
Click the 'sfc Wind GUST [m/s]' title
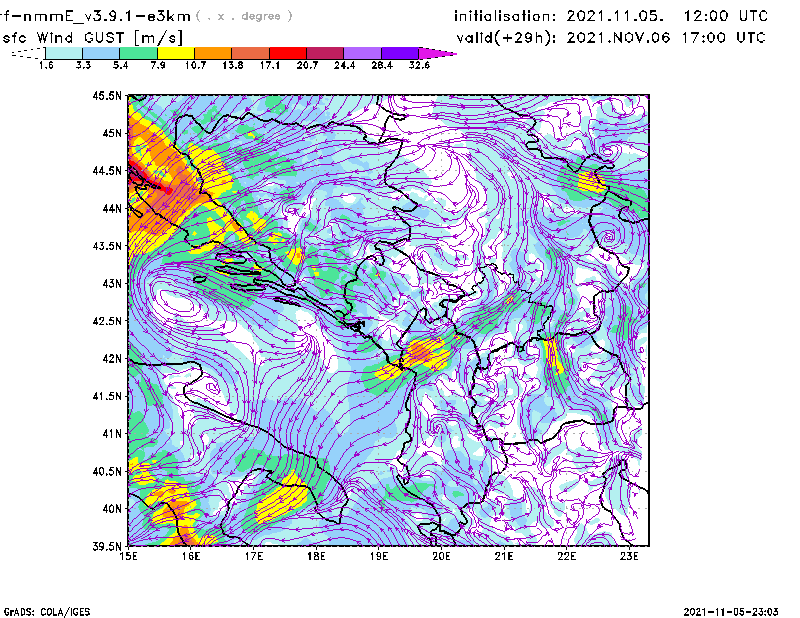tap(93, 38)
